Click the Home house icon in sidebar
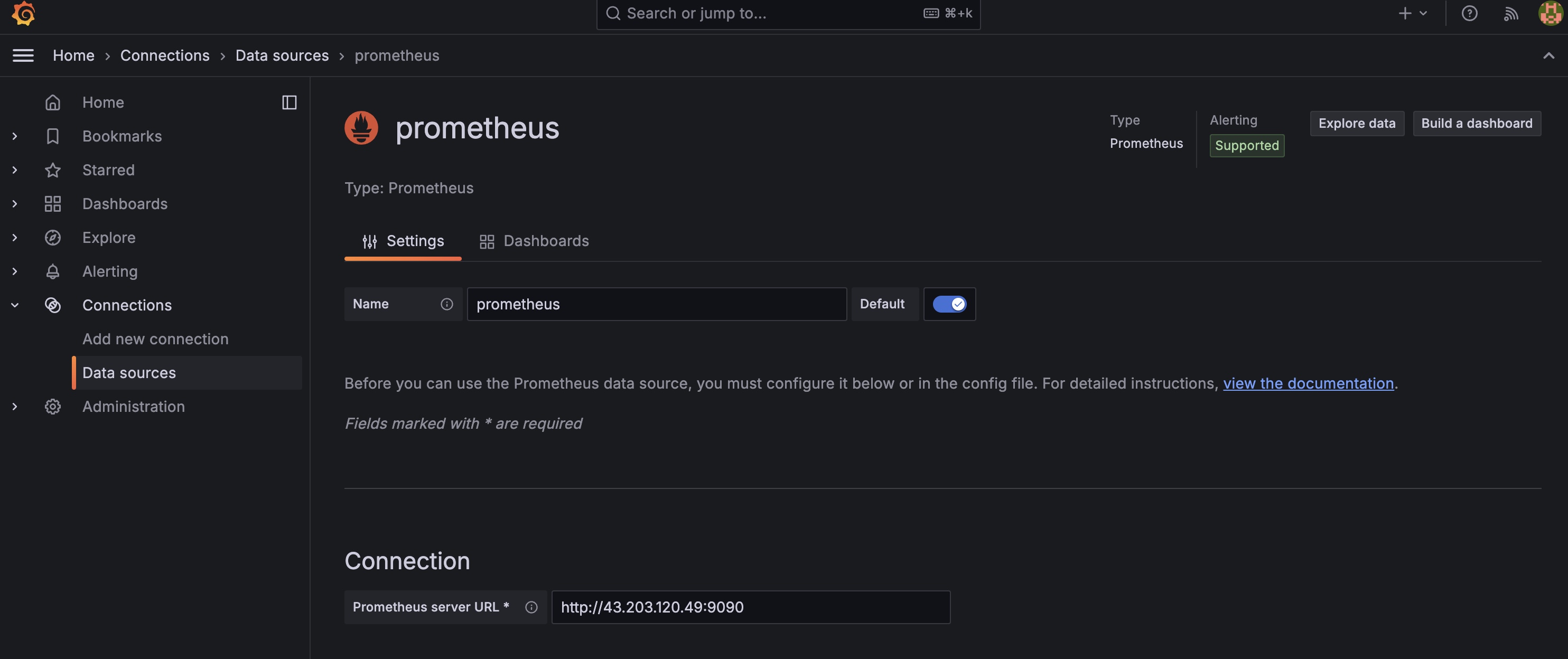This screenshot has height=659, width=1568. tap(53, 102)
